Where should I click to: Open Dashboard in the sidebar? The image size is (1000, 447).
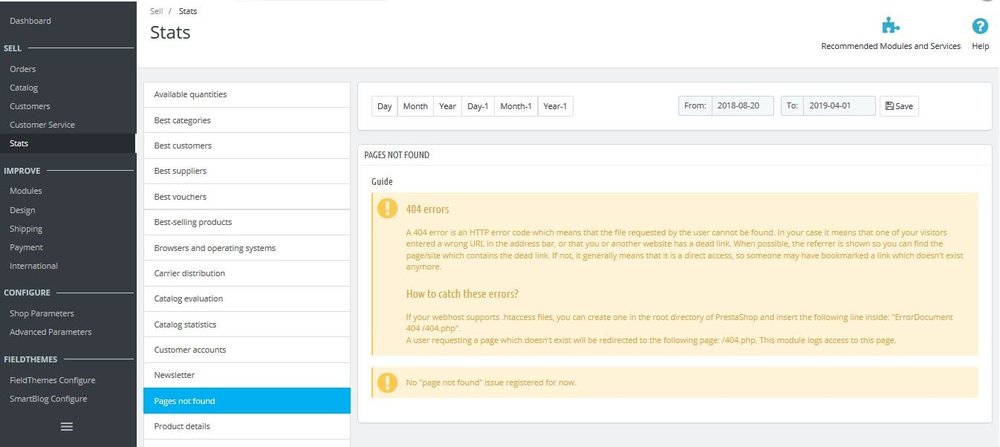tap(30, 21)
